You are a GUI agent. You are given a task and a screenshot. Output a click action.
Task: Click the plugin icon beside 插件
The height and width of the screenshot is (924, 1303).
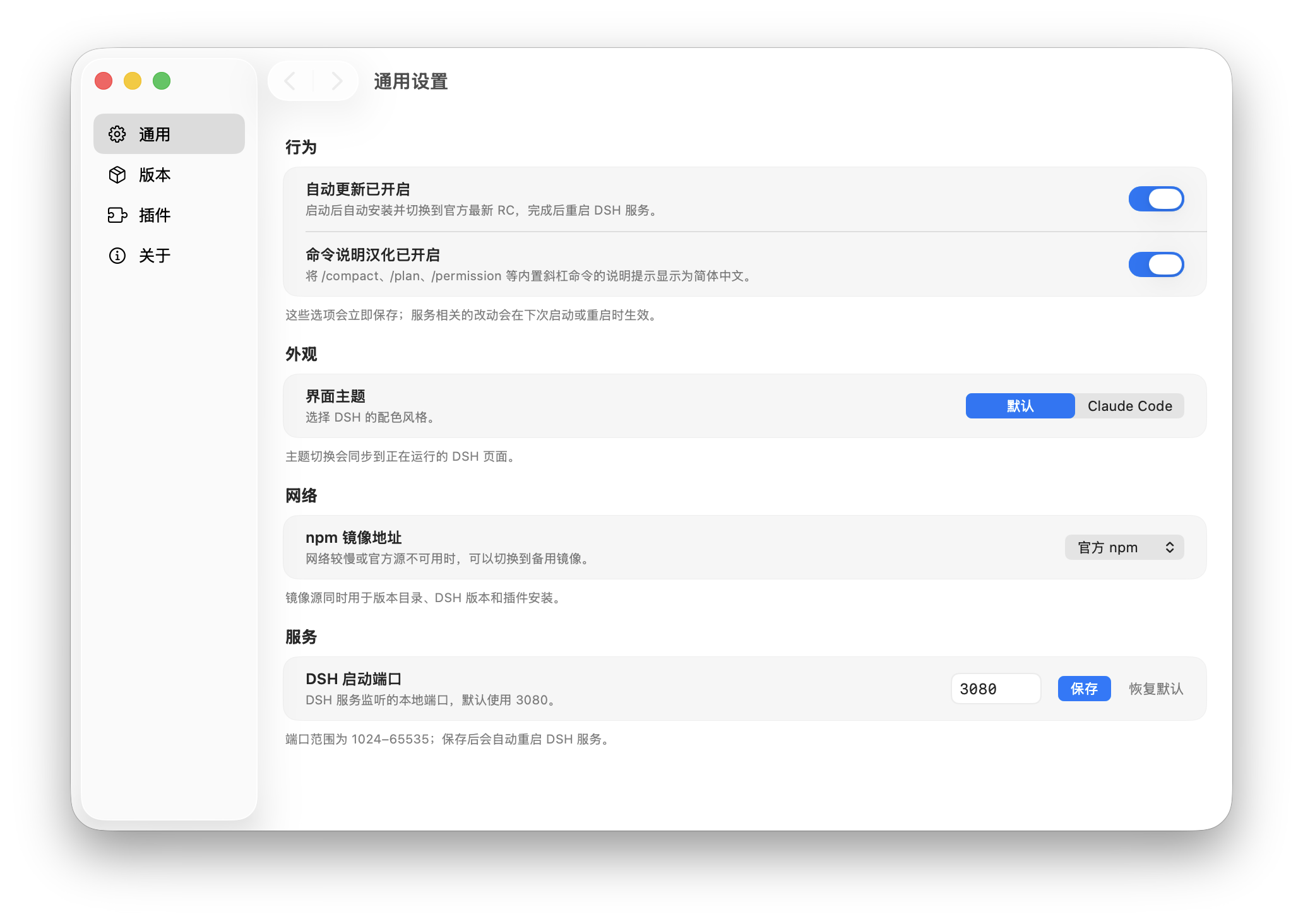point(117,215)
